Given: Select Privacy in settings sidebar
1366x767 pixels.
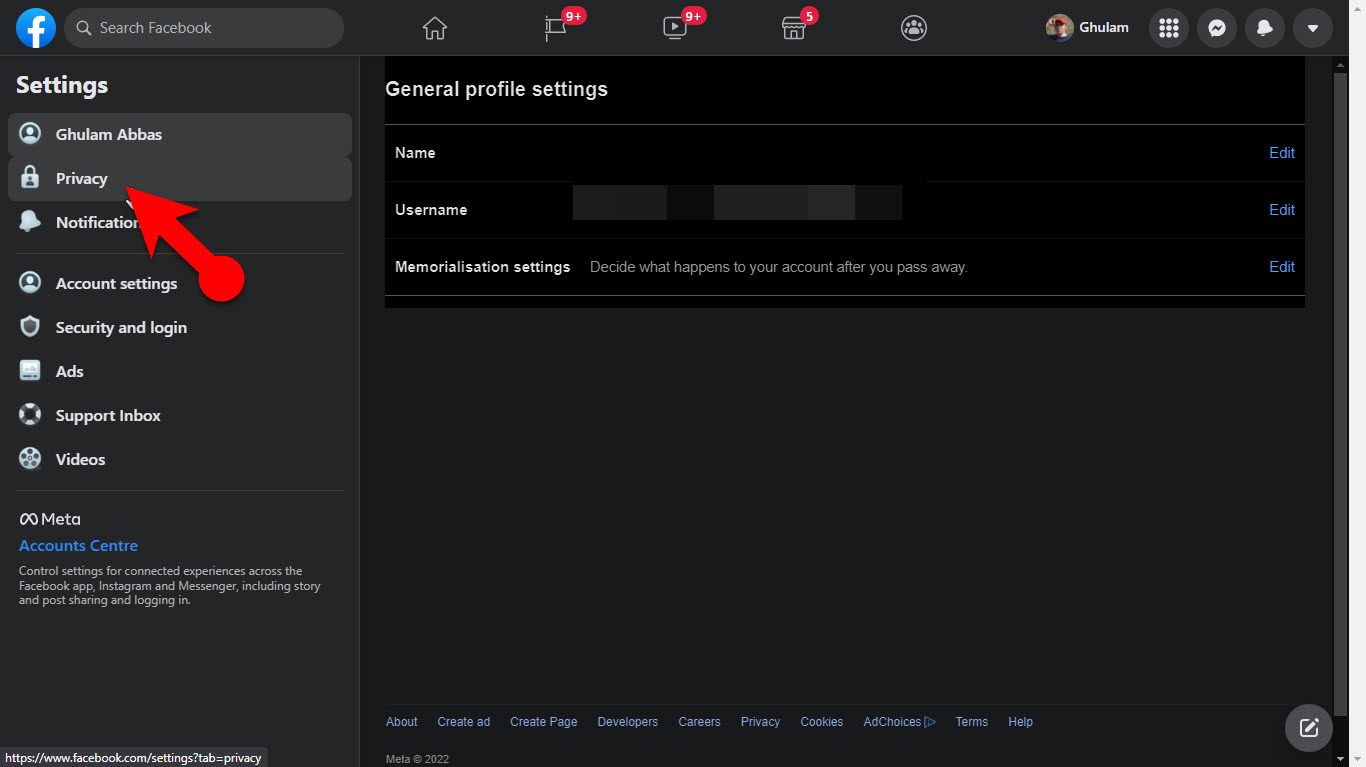Looking at the screenshot, I should 81,179.
